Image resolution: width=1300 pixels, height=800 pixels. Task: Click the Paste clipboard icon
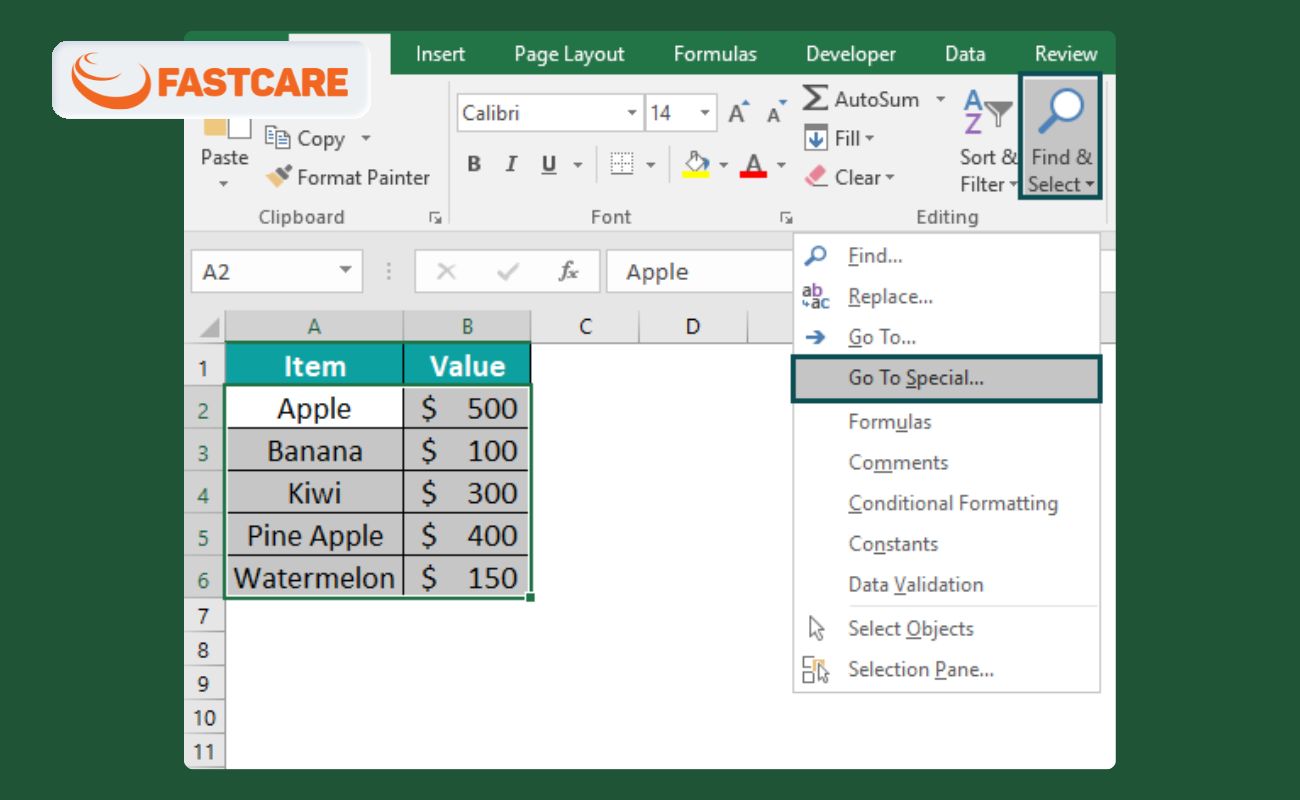(x=227, y=127)
